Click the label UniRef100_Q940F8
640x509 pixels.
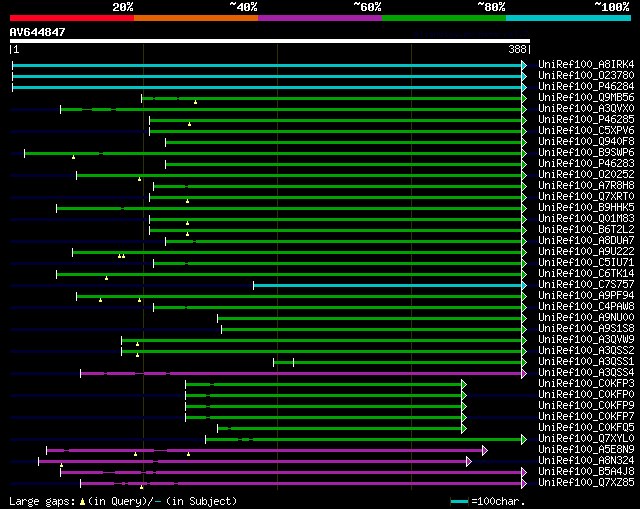(x=586, y=142)
